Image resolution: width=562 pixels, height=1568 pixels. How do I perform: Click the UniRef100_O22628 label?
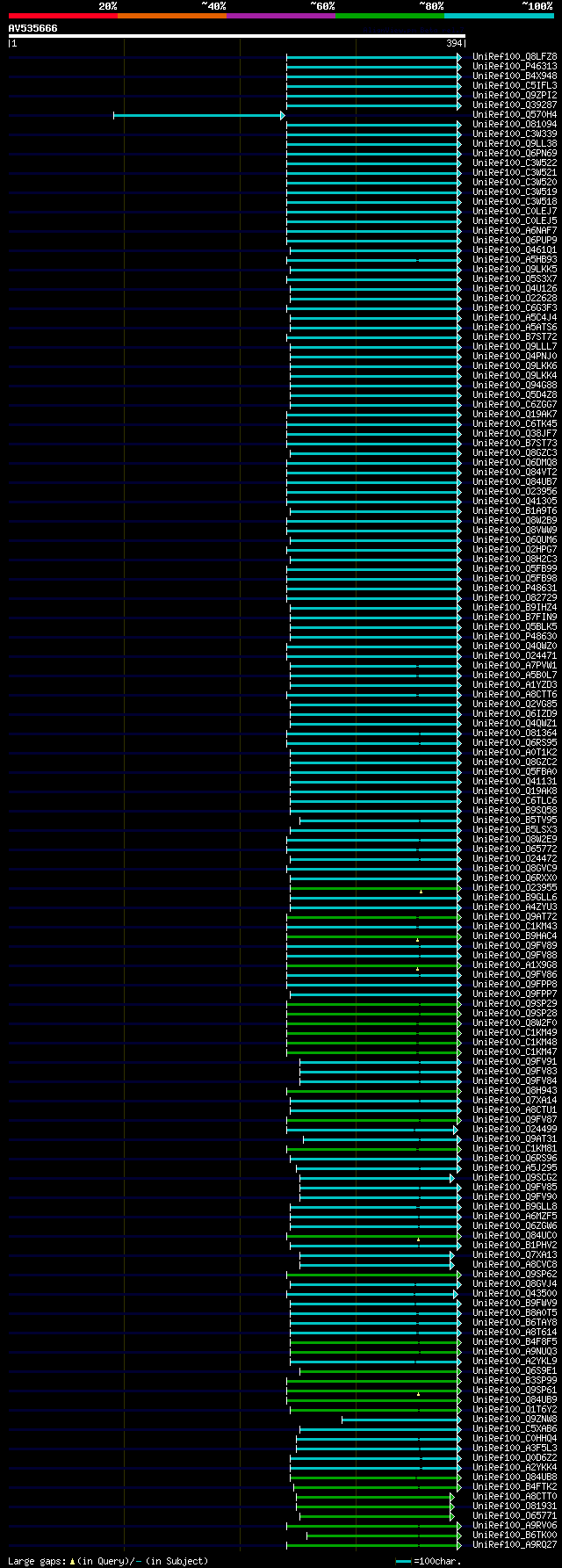pos(515,298)
